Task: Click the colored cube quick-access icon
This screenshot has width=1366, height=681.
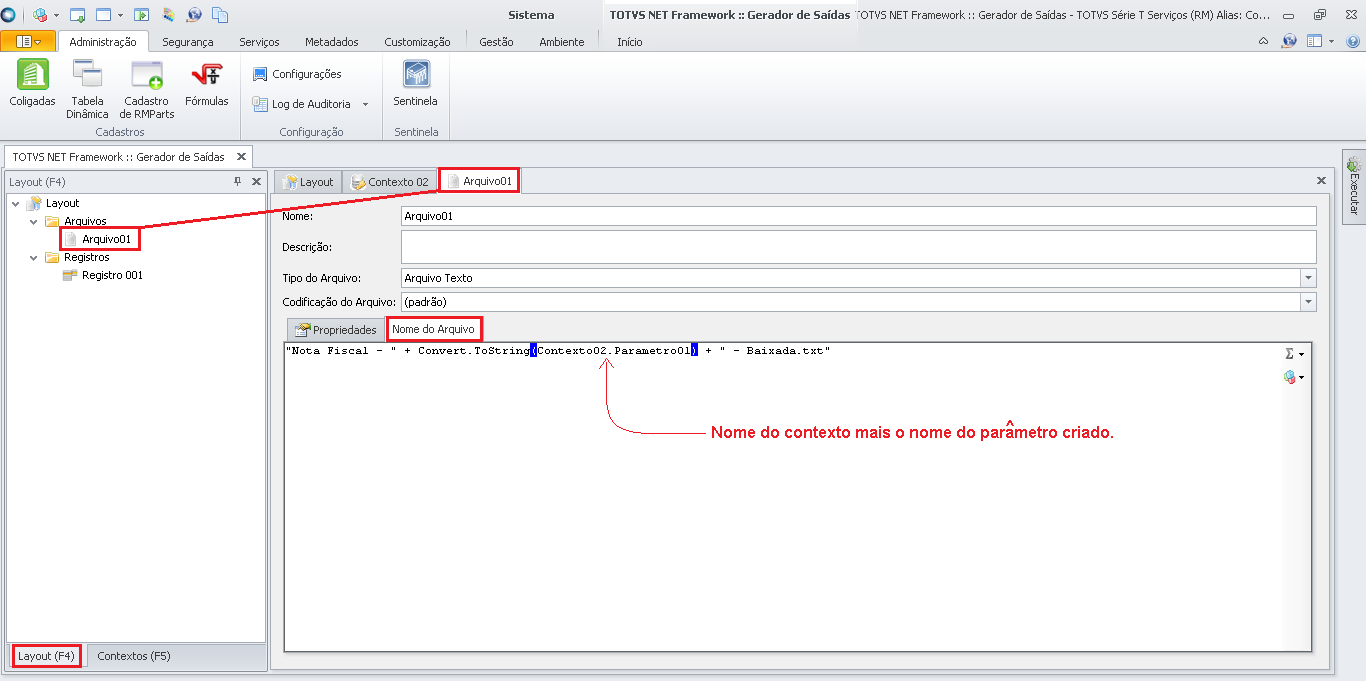Action: (40, 15)
